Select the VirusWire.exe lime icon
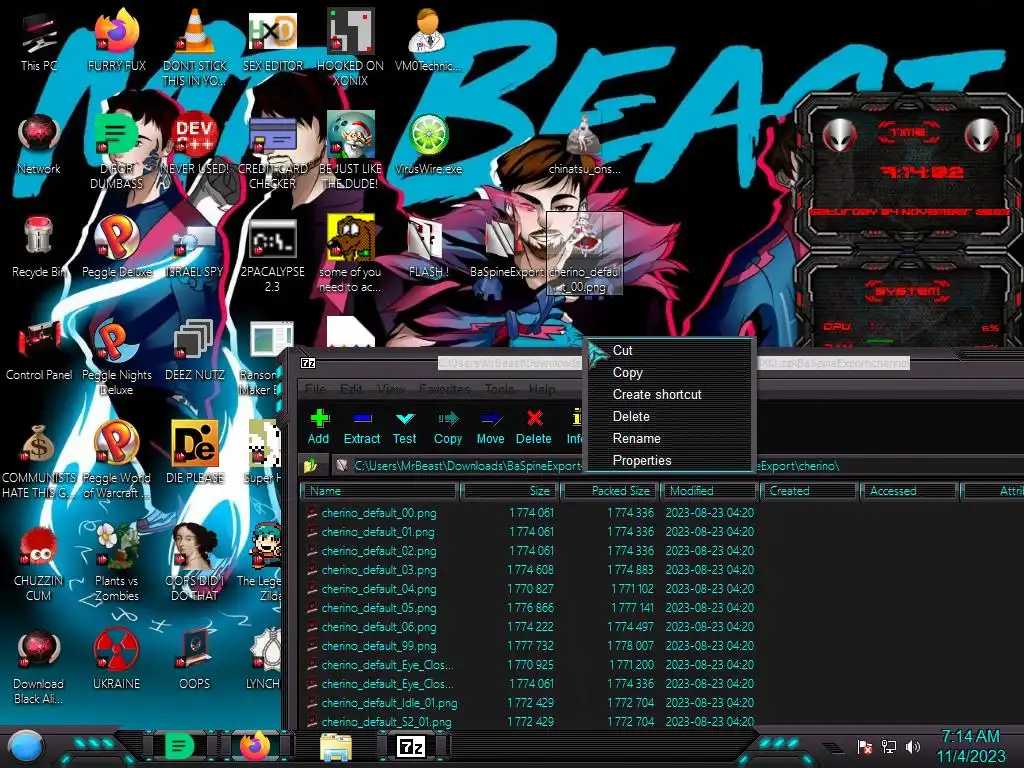The image size is (1024, 768). [x=428, y=145]
